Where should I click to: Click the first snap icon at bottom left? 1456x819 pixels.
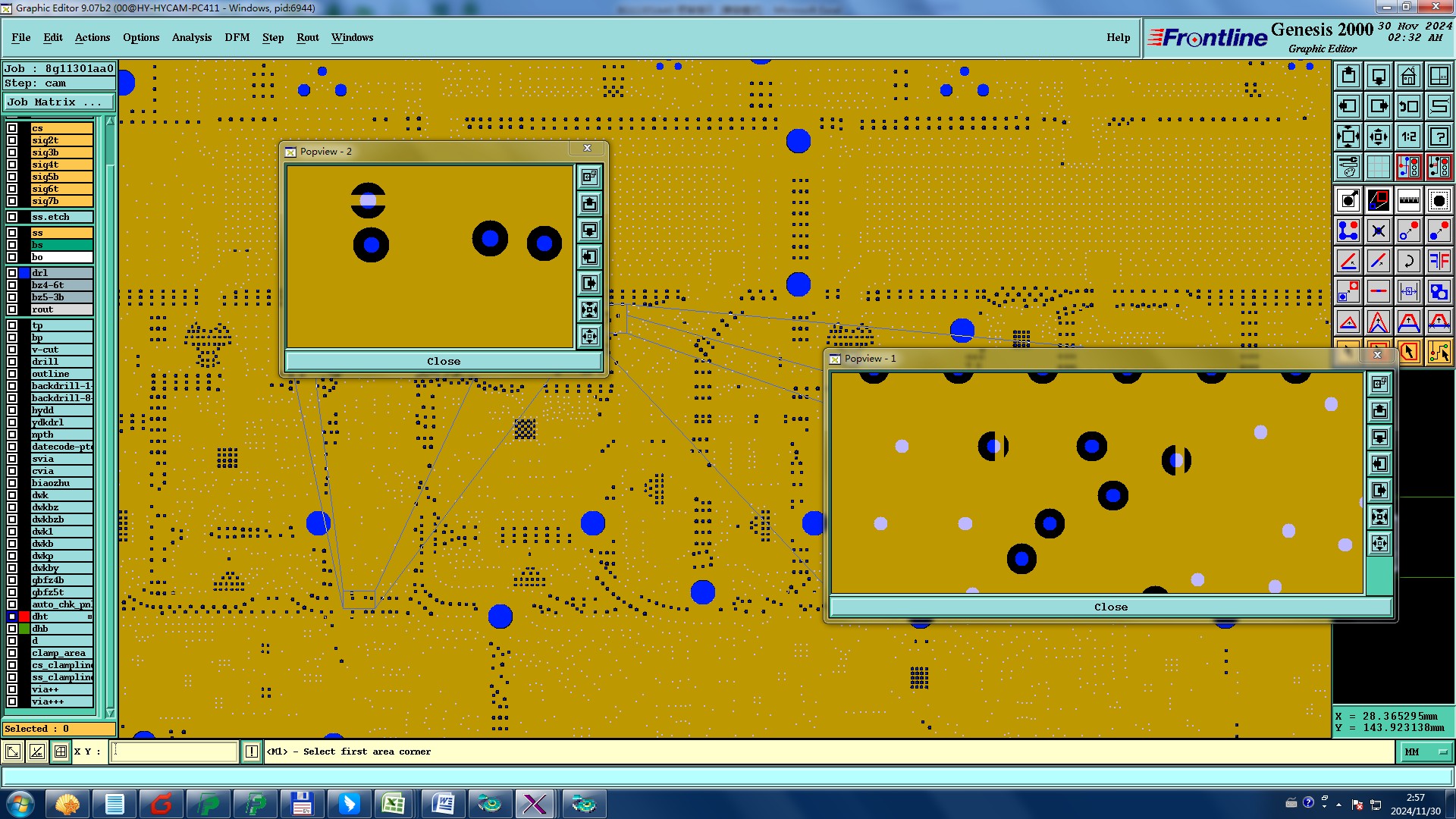(x=13, y=752)
